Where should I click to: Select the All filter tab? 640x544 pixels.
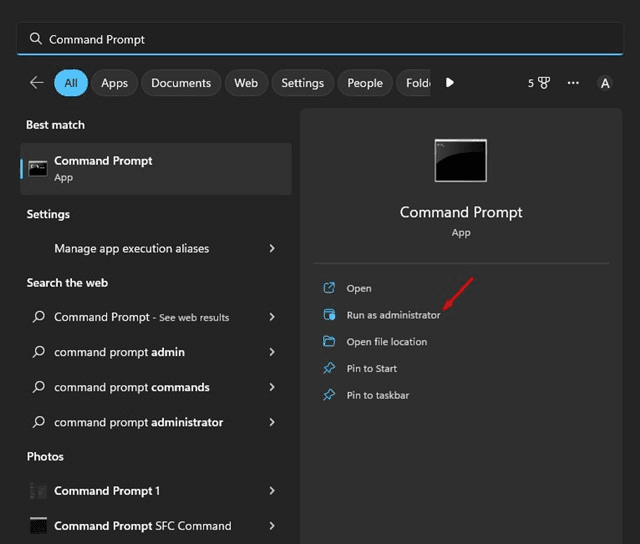(71, 83)
